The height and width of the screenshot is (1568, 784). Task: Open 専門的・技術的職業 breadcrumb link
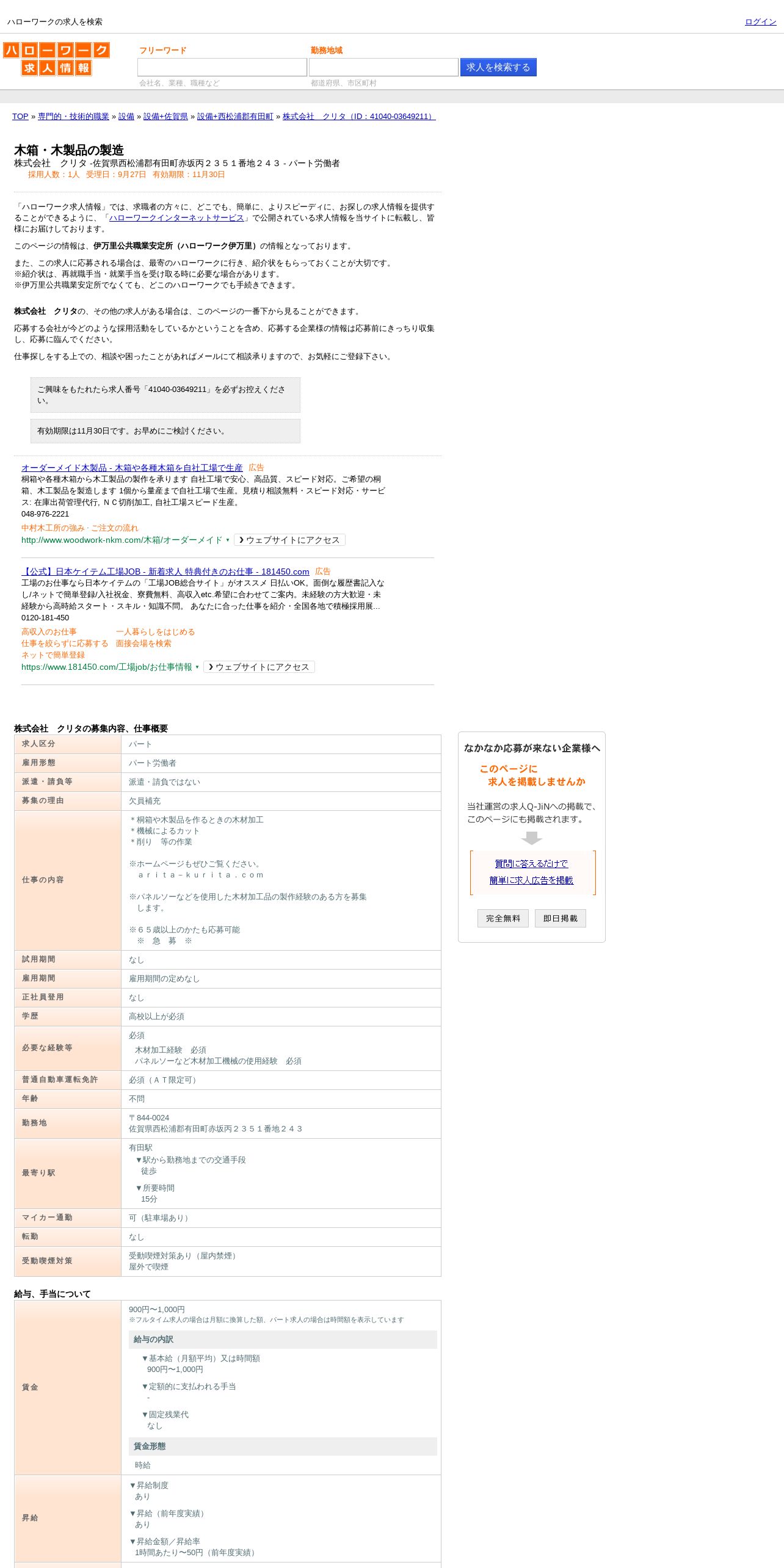73,117
